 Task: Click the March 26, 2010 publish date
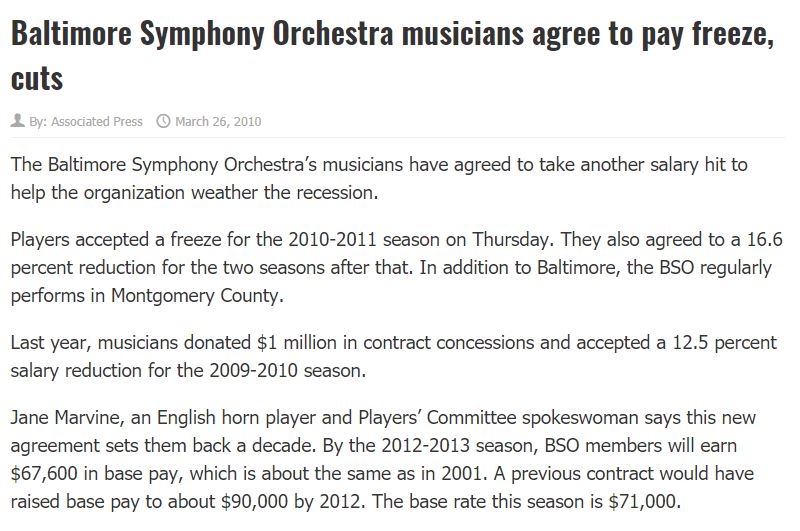218,122
